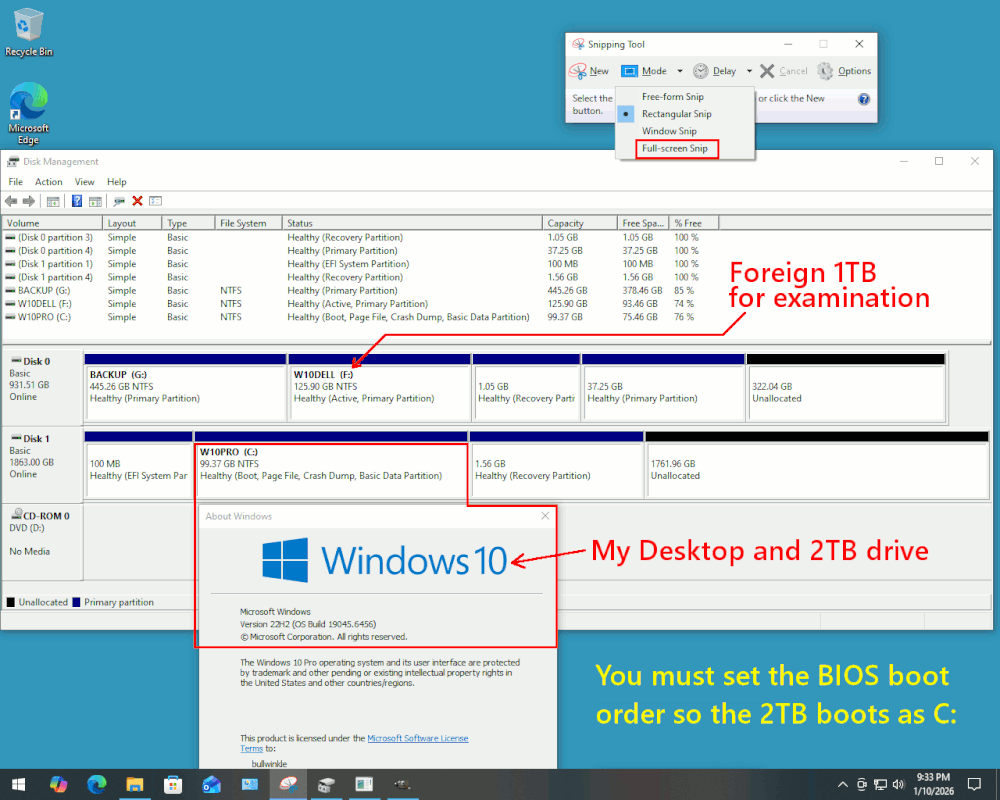Click the Disk 0 label panel

tap(42, 386)
